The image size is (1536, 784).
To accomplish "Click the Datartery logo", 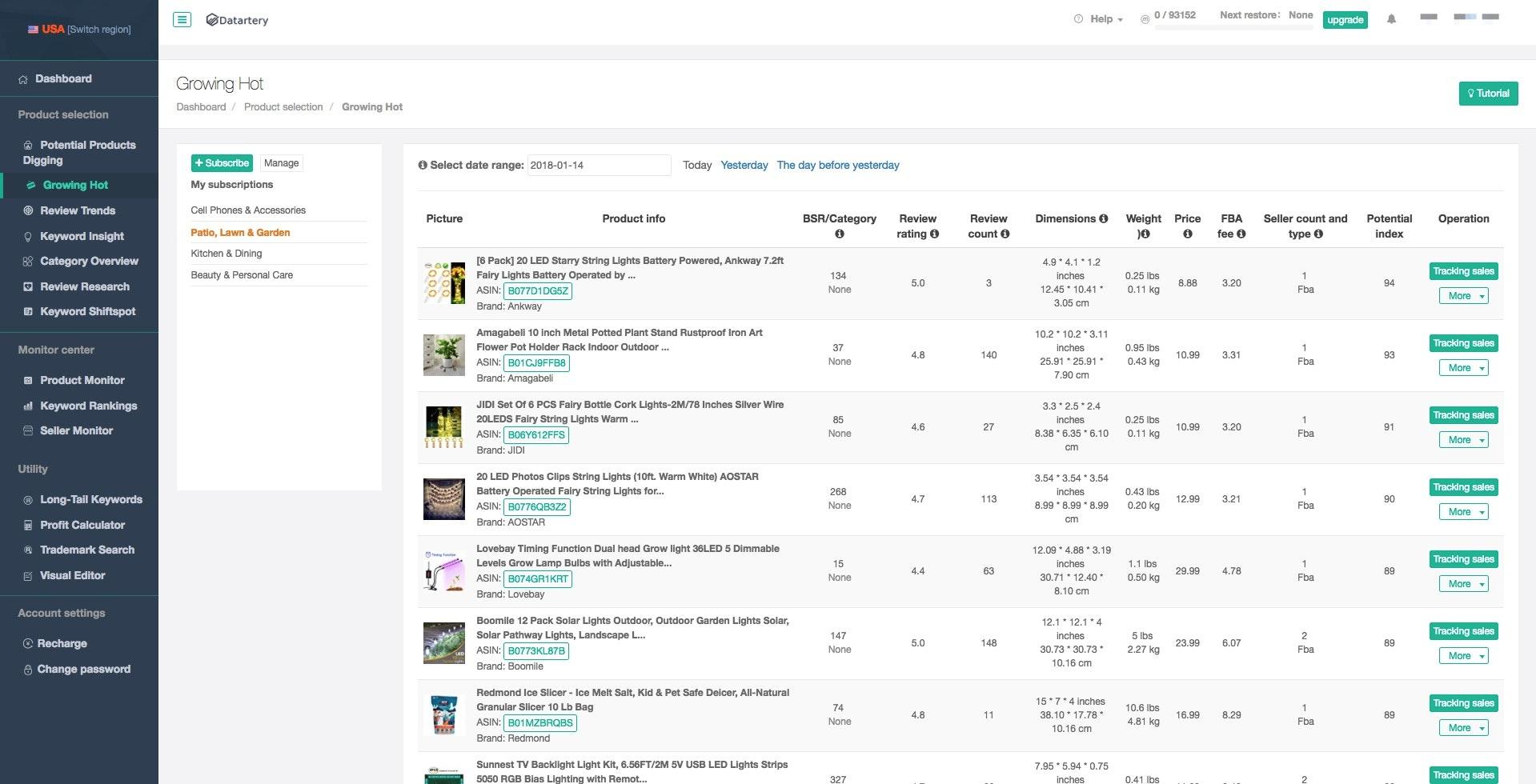I will (237, 20).
